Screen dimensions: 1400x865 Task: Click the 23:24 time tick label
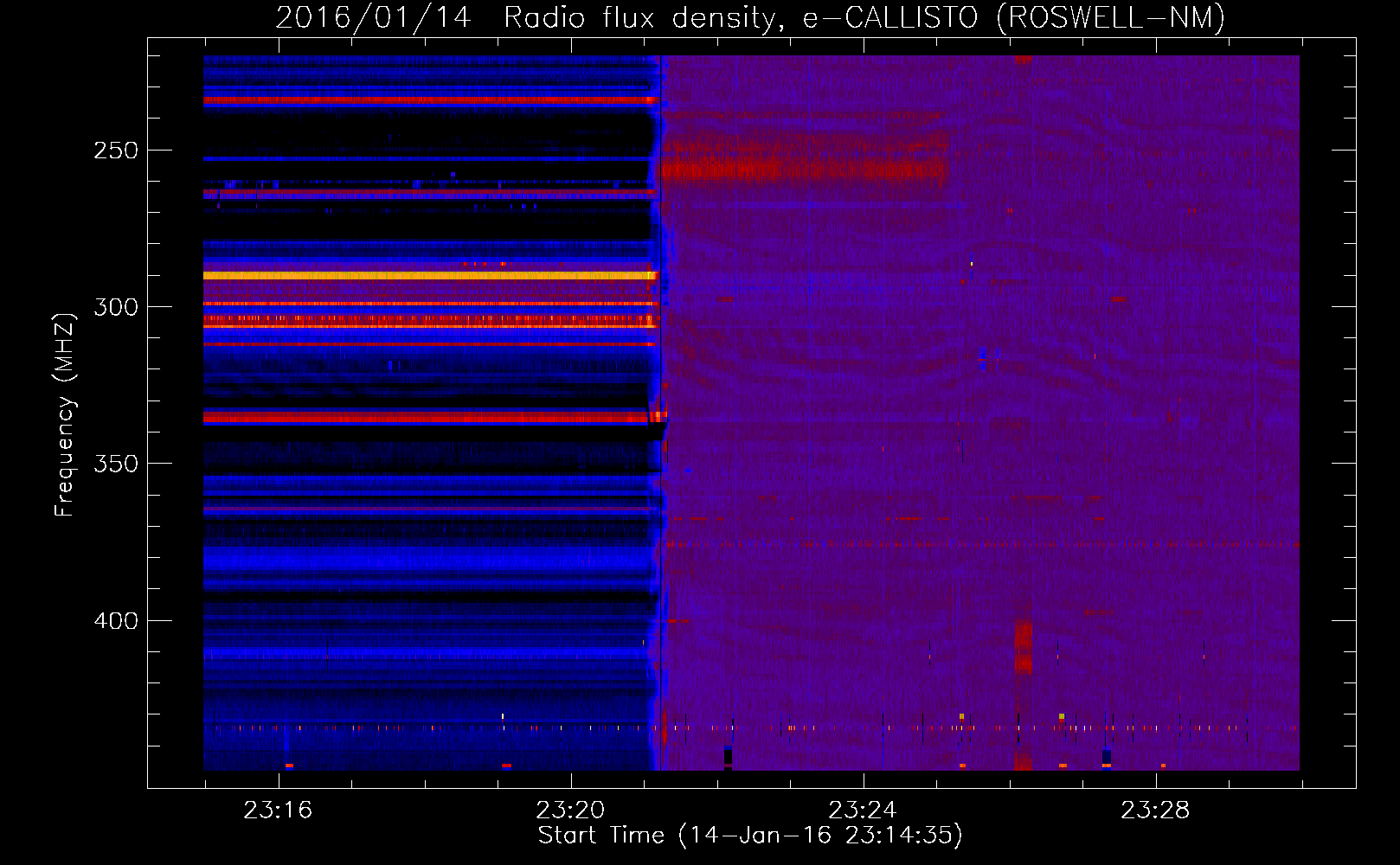[x=863, y=811]
